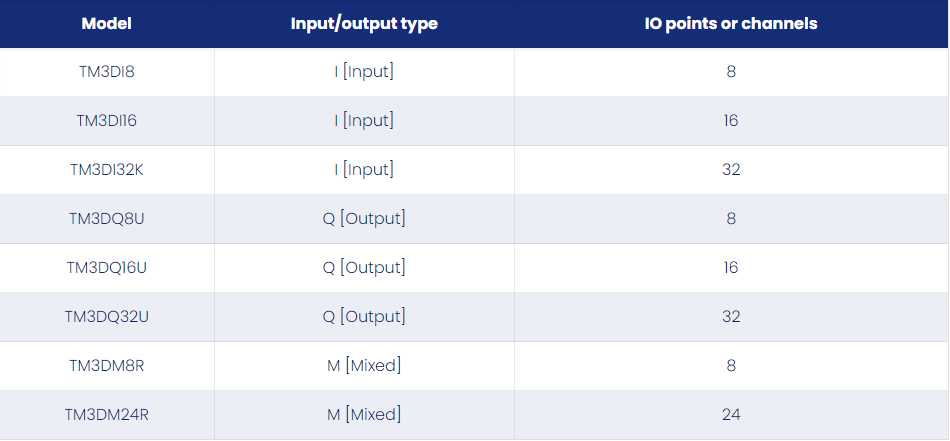Viewport: 950px width, 441px height.
Task: Click the channels value 16 for TM3DQ16U
Action: 731,268
